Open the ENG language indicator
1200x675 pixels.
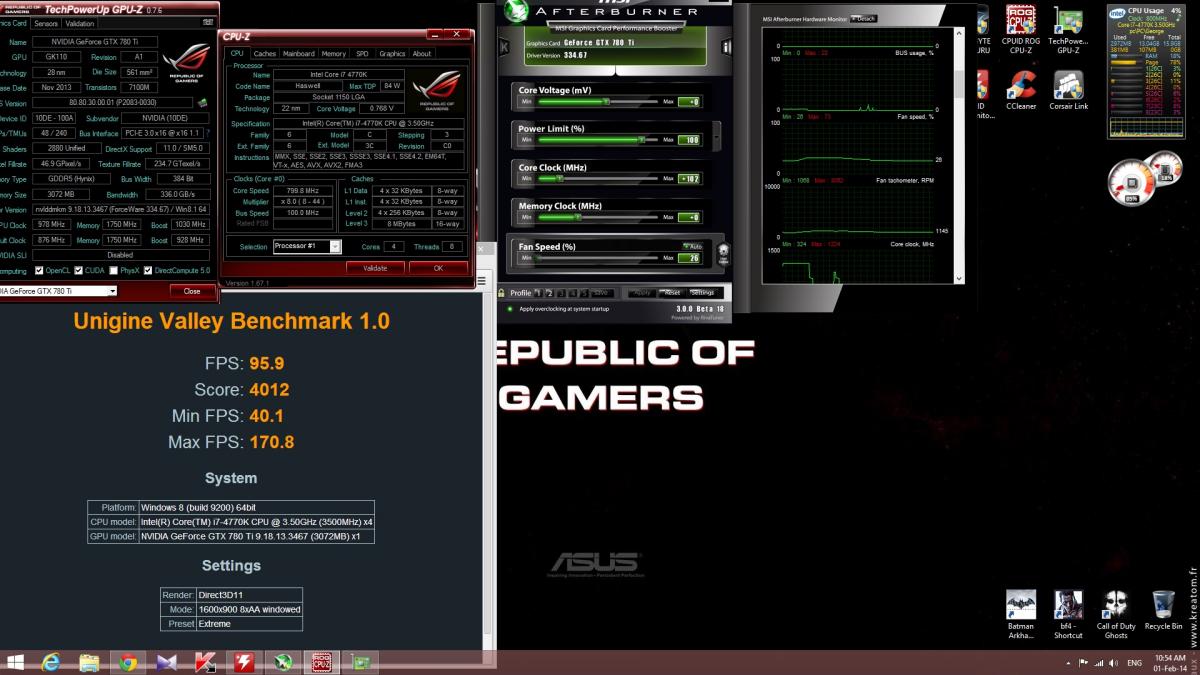[x=1135, y=663]
